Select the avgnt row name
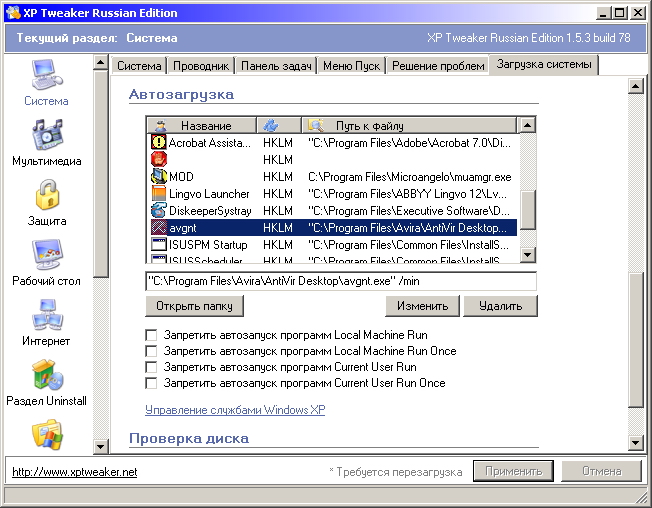The height and width of the screenshot is (508, 652). pos(183,228)
